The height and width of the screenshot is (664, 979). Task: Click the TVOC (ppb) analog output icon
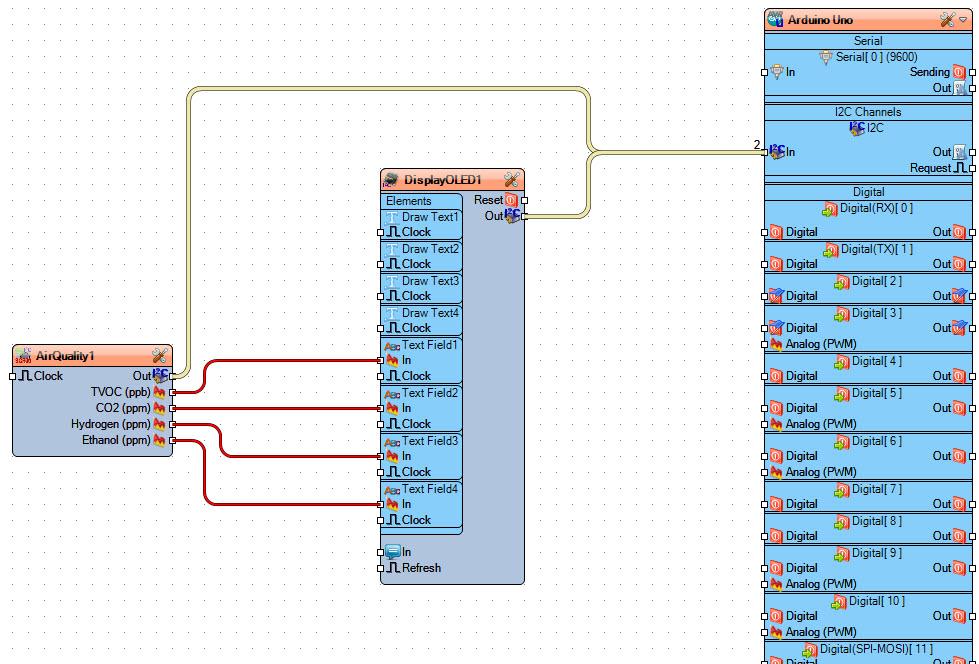point(159,392)
